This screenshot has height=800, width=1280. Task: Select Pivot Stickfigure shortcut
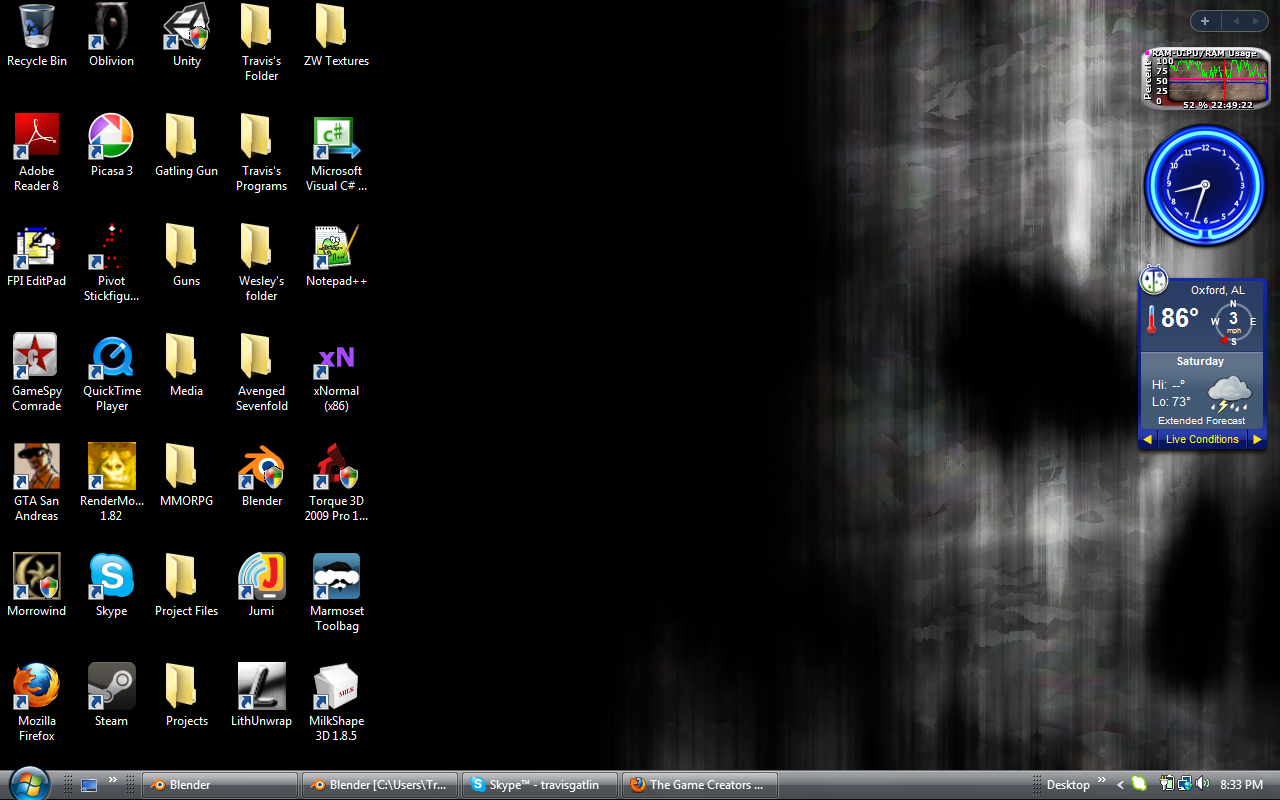coord(111,262)
